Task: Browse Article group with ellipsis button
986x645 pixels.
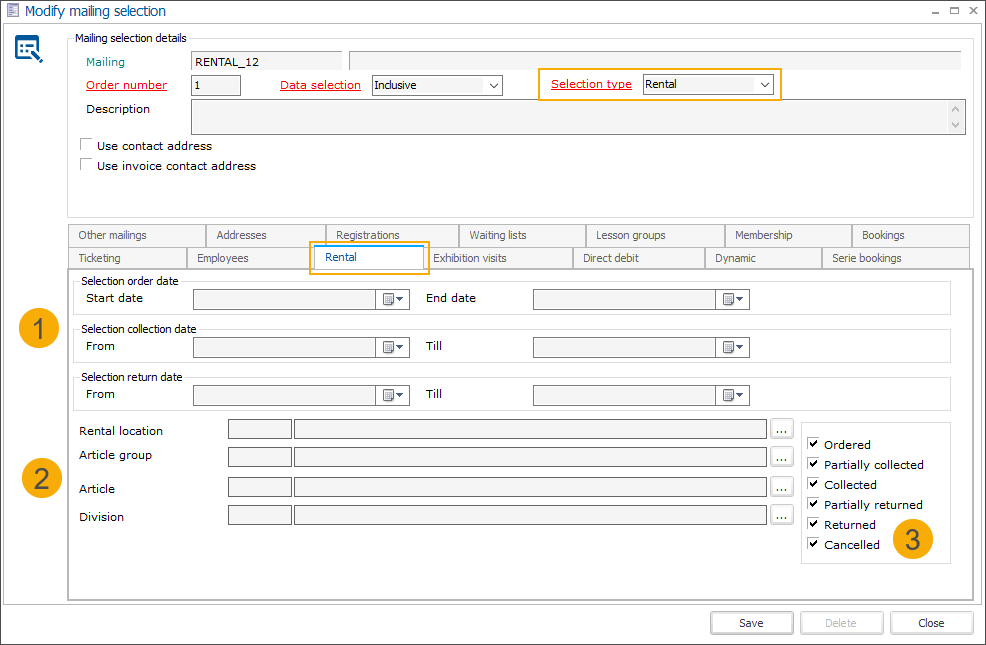Action: coord(782,457)
